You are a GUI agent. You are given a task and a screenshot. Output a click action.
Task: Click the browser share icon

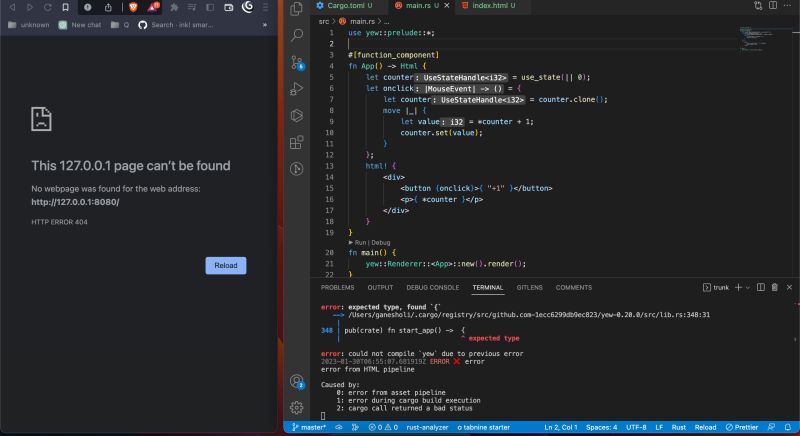point(108,7)
